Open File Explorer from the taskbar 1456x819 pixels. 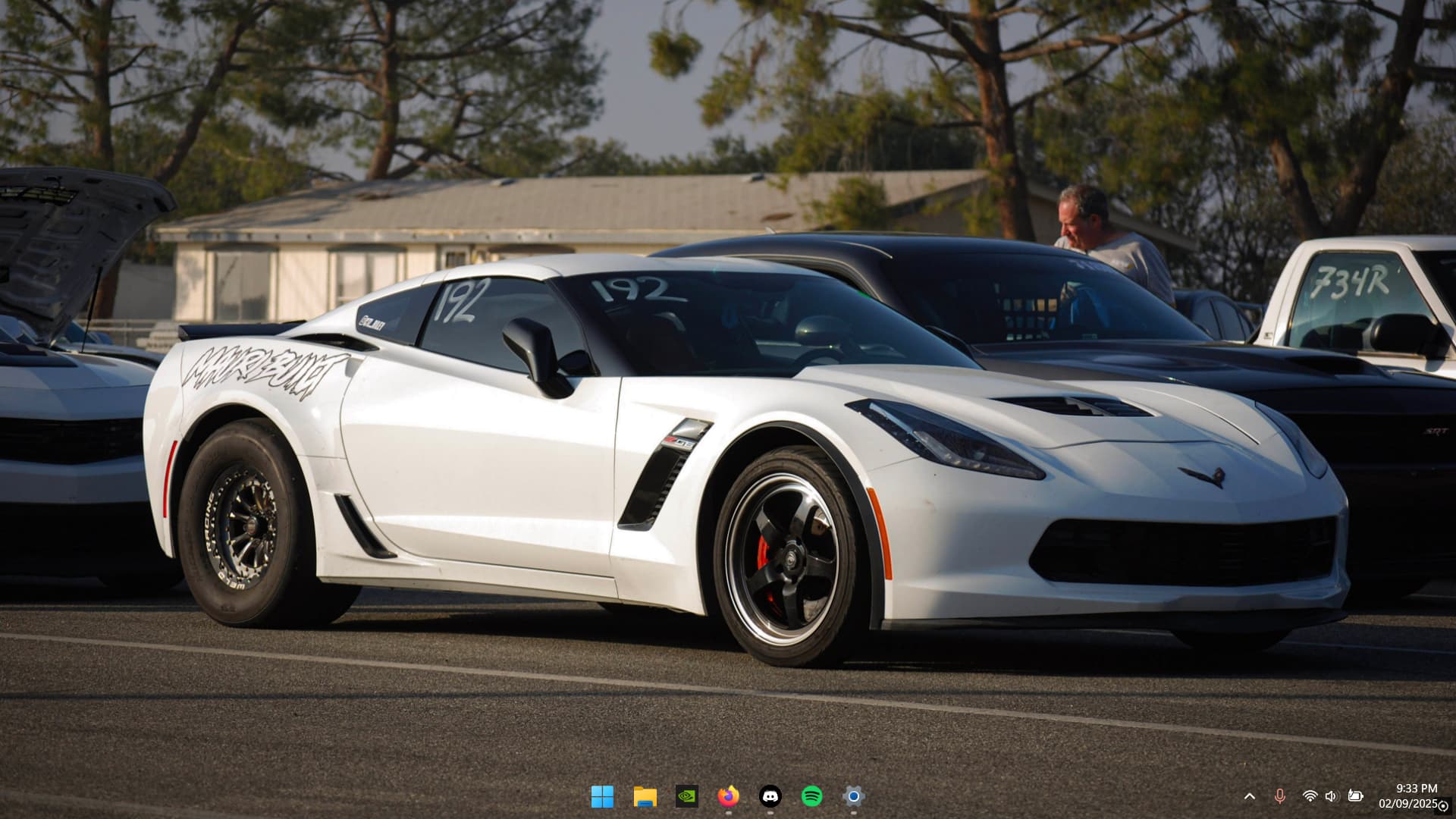point(645,796)
